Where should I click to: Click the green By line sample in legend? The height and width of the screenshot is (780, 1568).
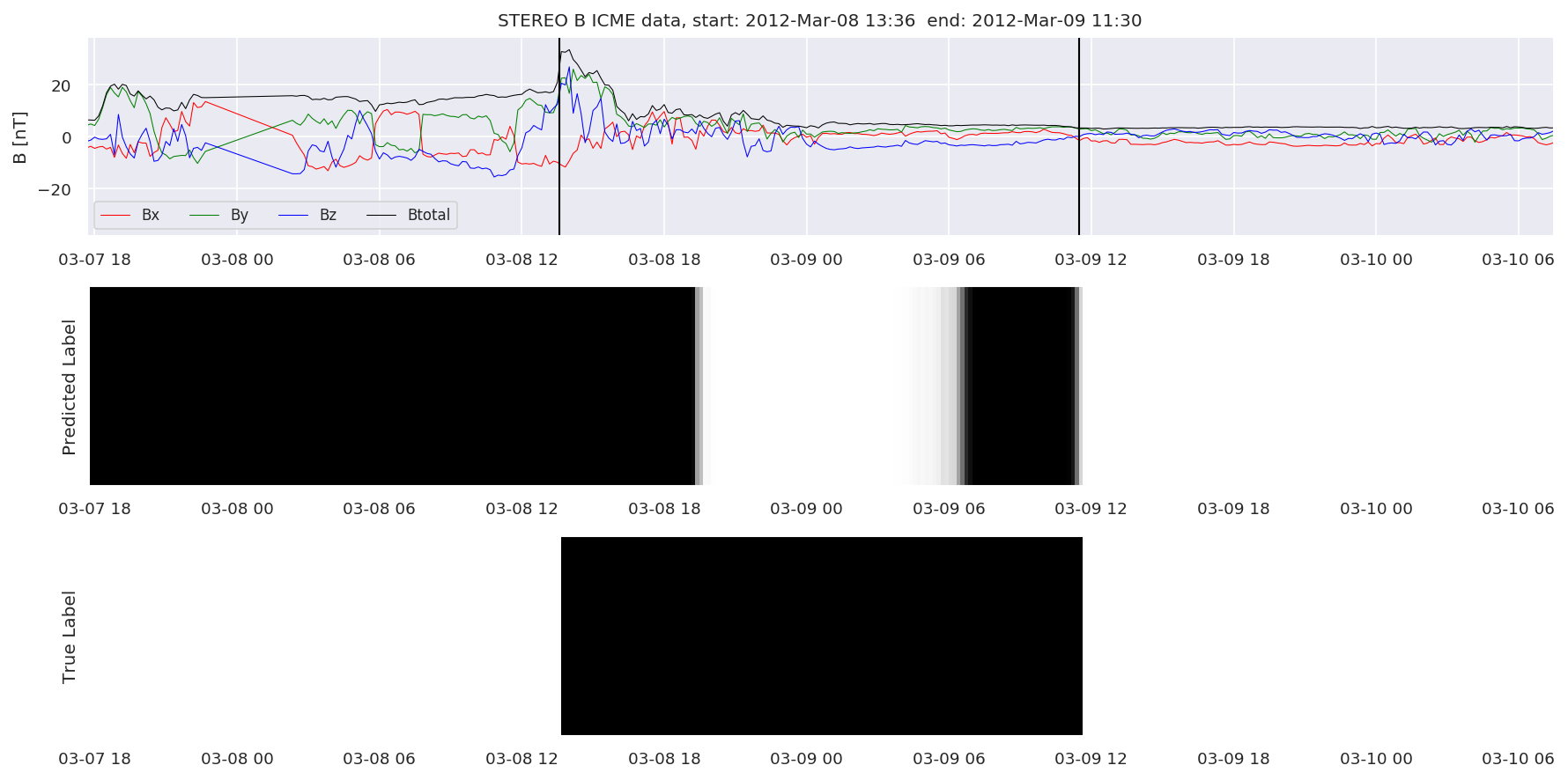204,216
